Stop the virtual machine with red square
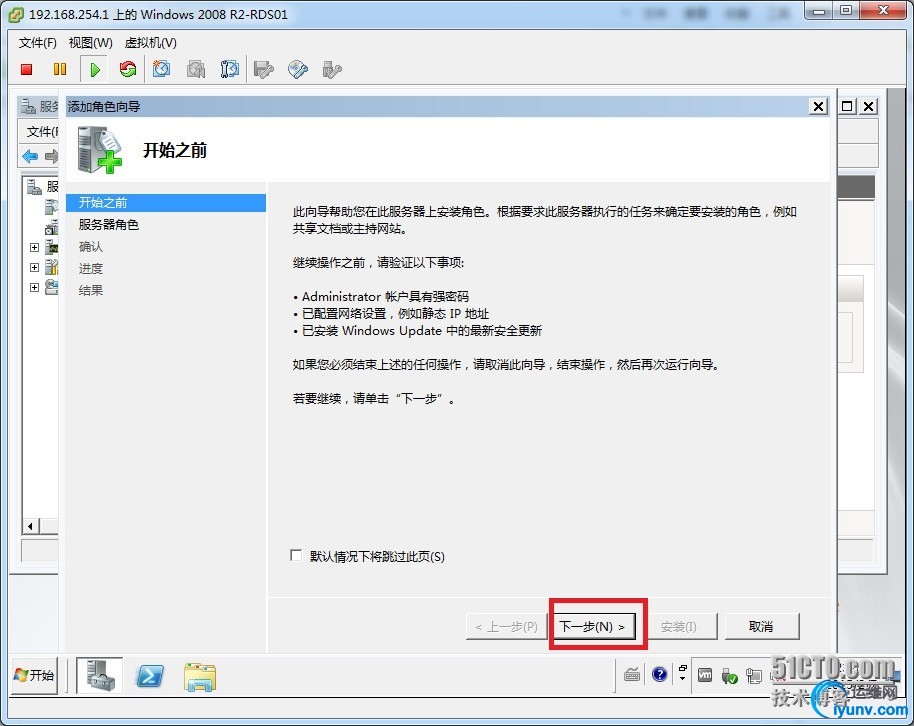Screen dimensions: 914x726 coord(26,70)
